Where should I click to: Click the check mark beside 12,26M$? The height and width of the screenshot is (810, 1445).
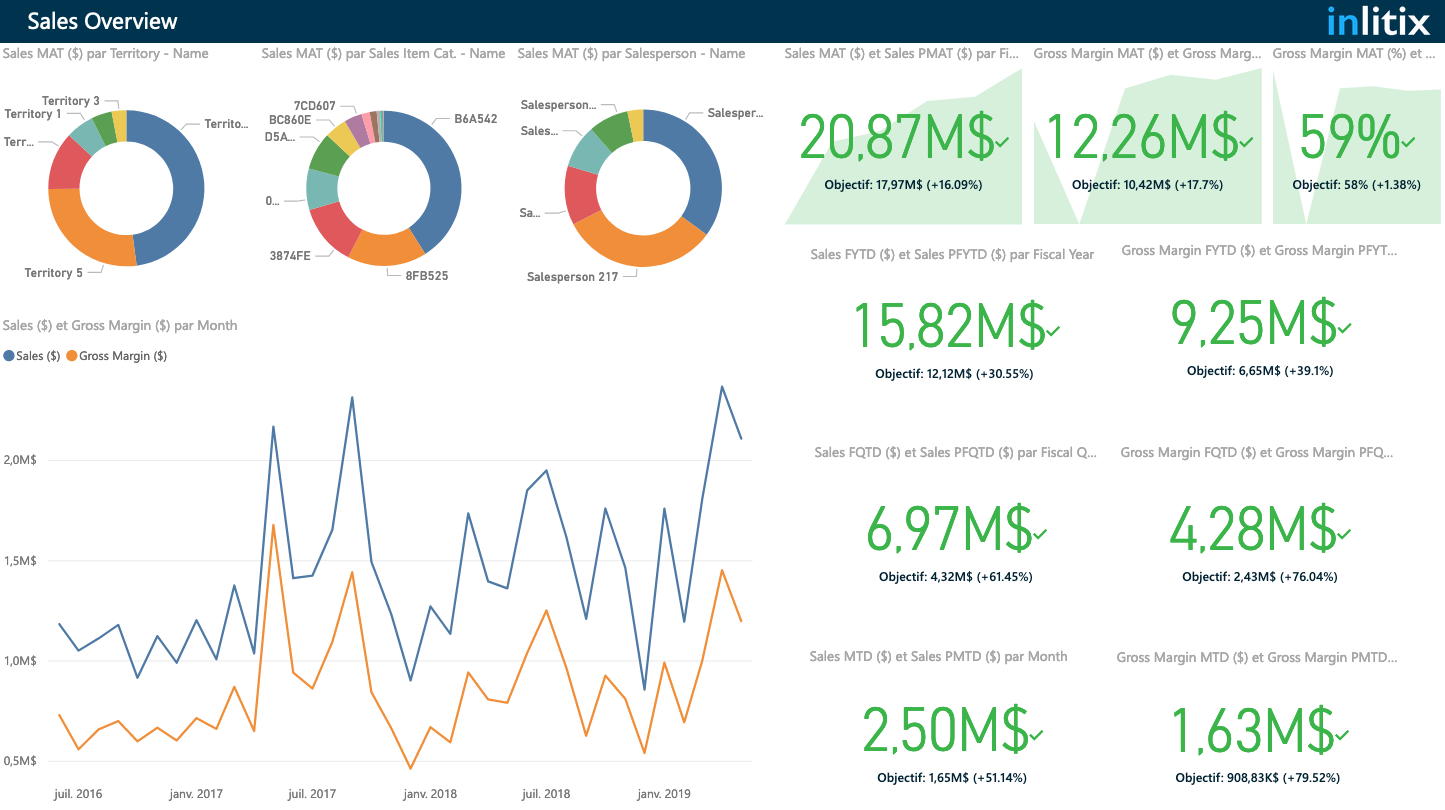(x=1246, y=144)
